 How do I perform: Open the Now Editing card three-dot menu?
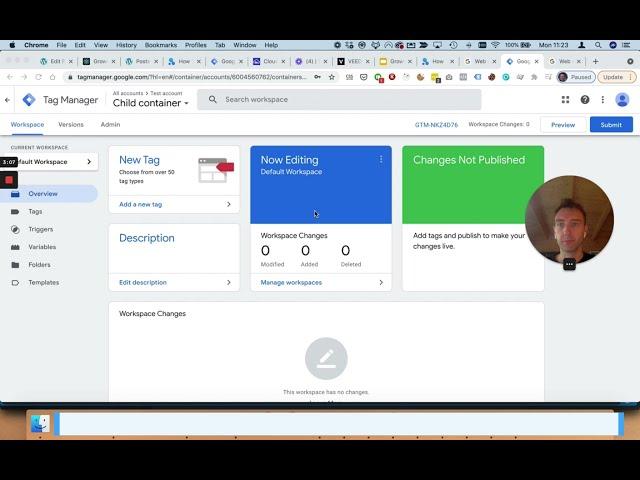[x=381, y=159]
